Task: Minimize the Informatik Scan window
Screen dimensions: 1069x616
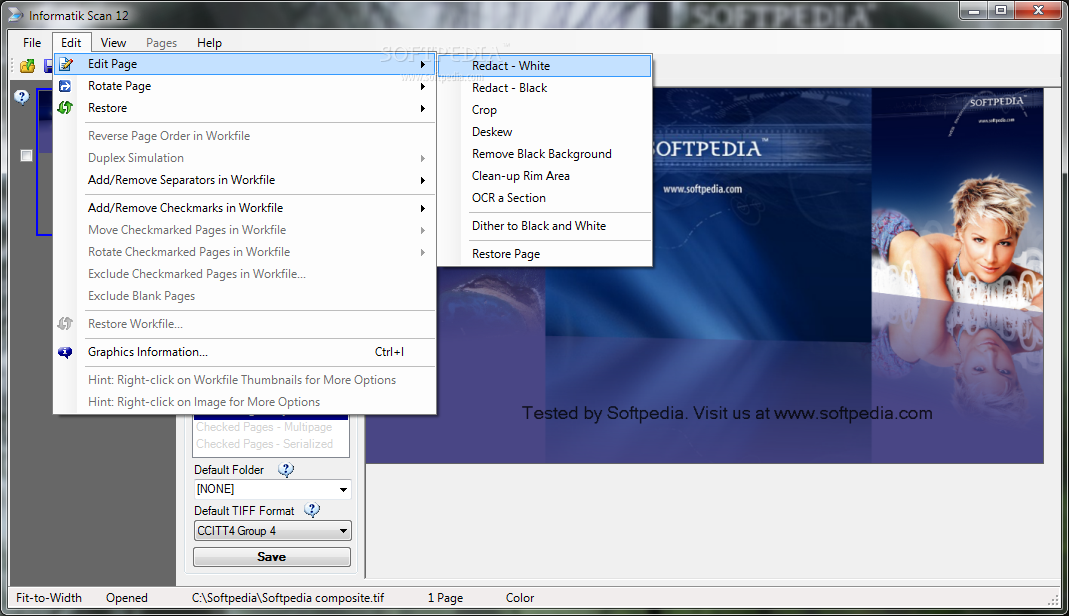Action: click(974, 11)
